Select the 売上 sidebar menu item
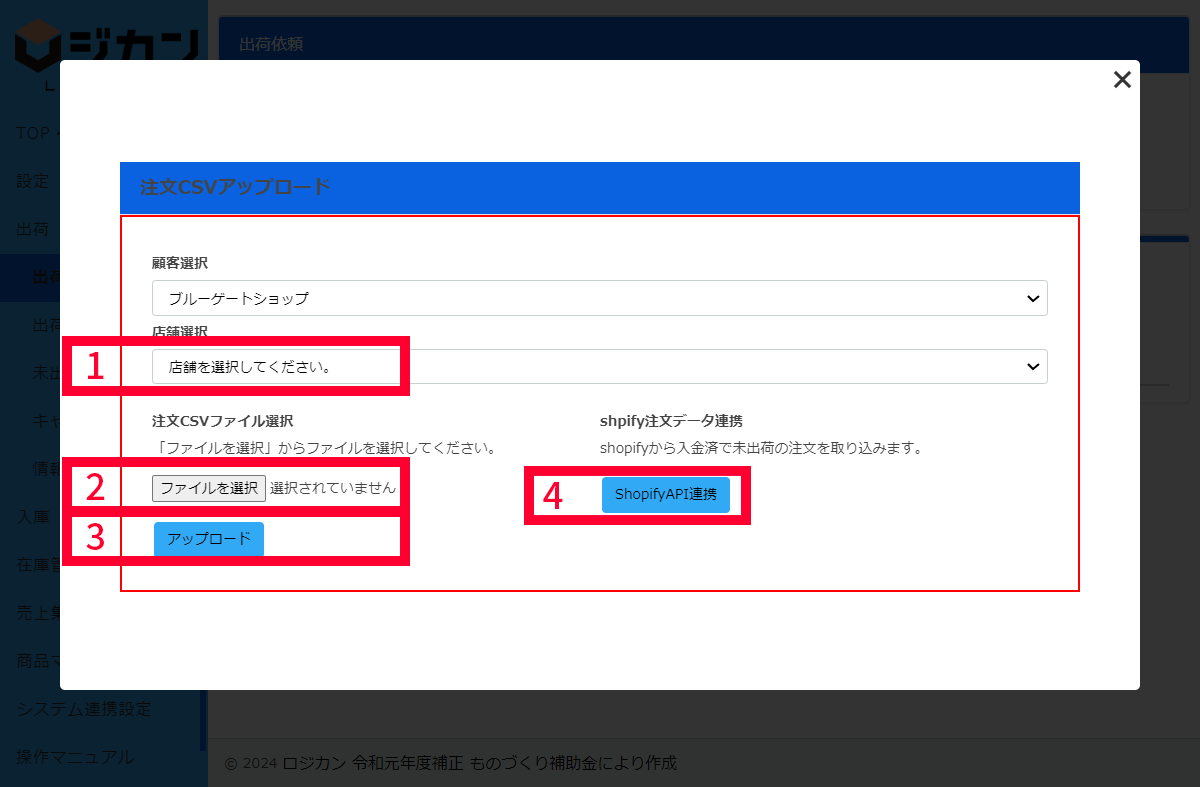 pos(32,613)
